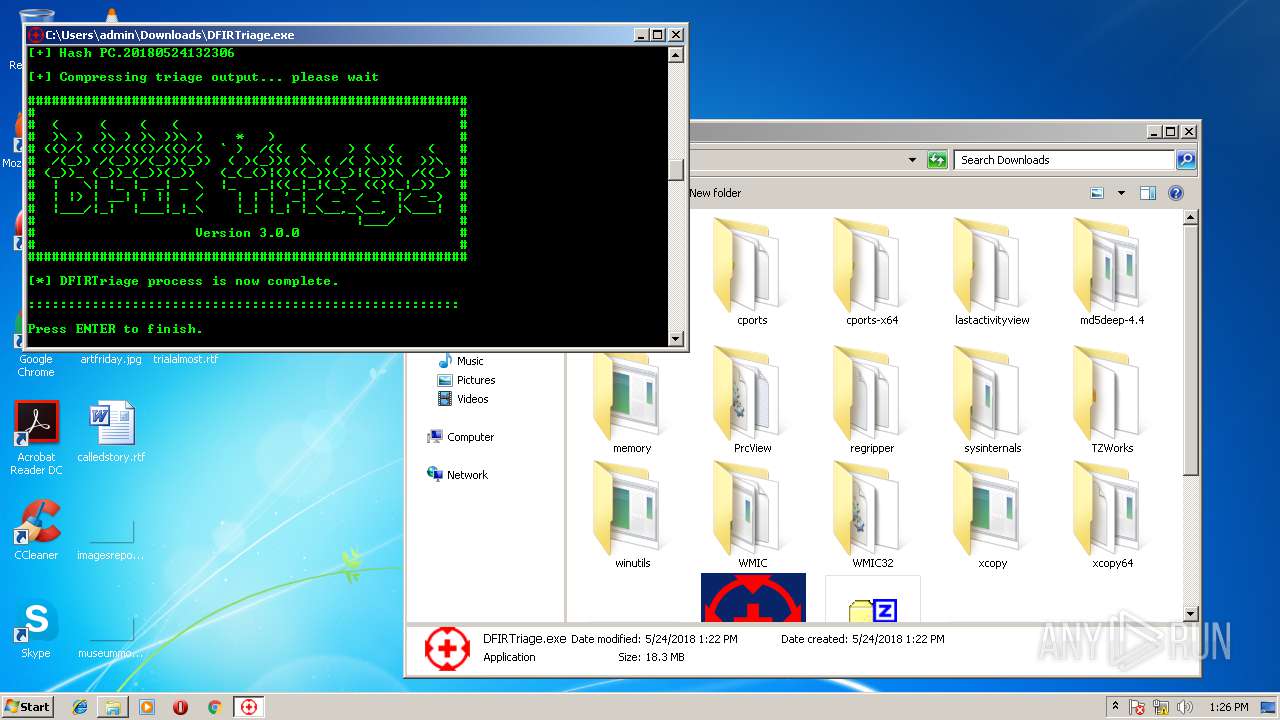
Task: Focus the Search Downloads input field
Action: (x=1064, y=160)
